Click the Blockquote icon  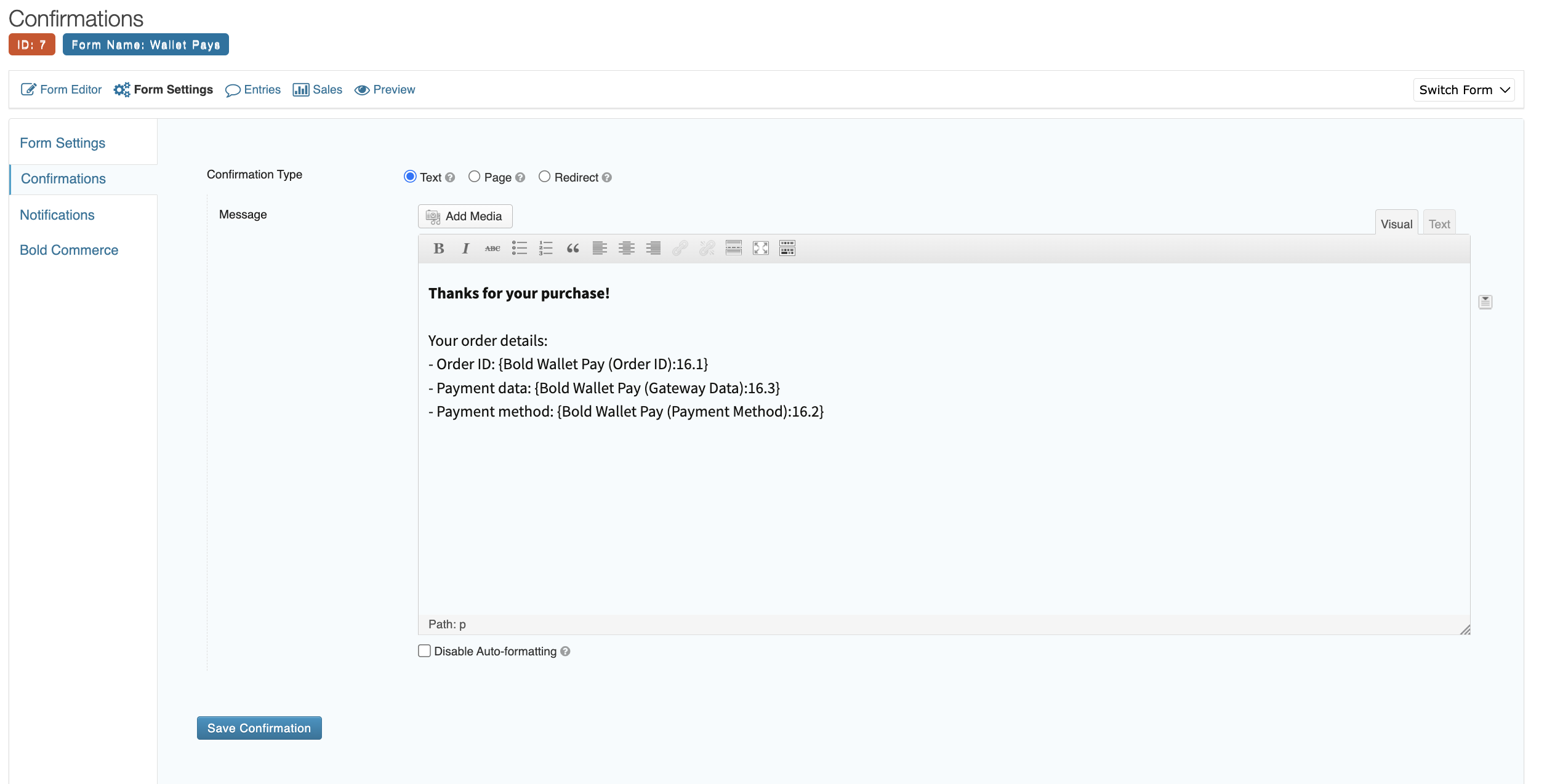click(572, 247)
